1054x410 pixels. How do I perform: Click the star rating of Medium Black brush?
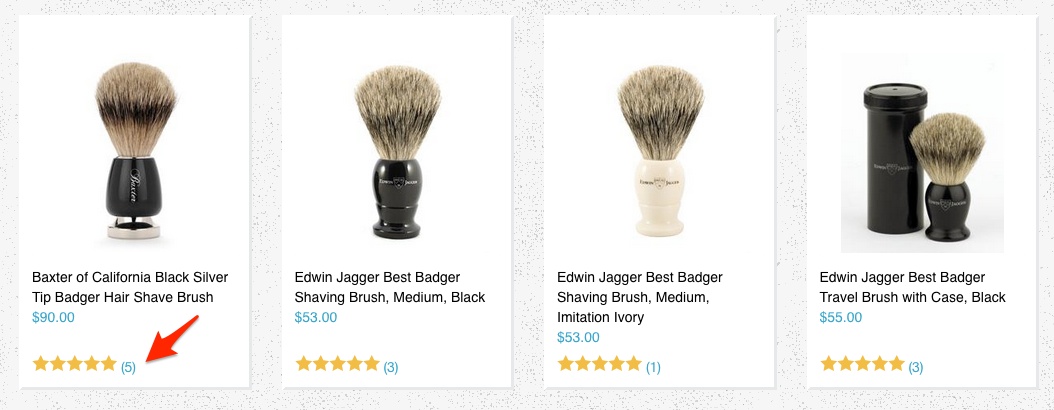(337, 364)
